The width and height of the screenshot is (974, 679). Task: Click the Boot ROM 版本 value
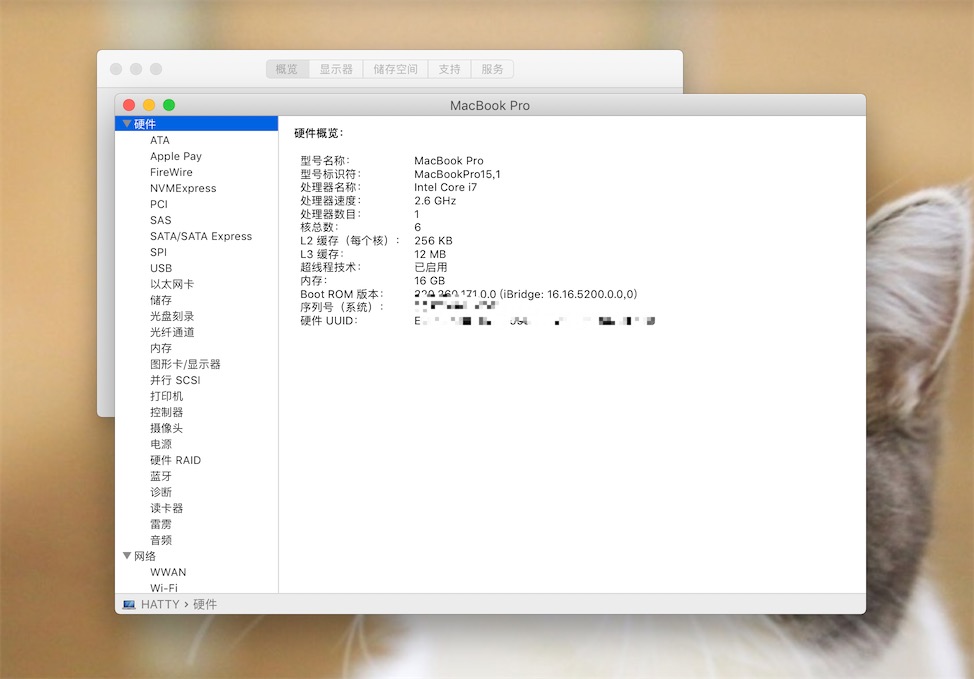(x=526, y=294)
